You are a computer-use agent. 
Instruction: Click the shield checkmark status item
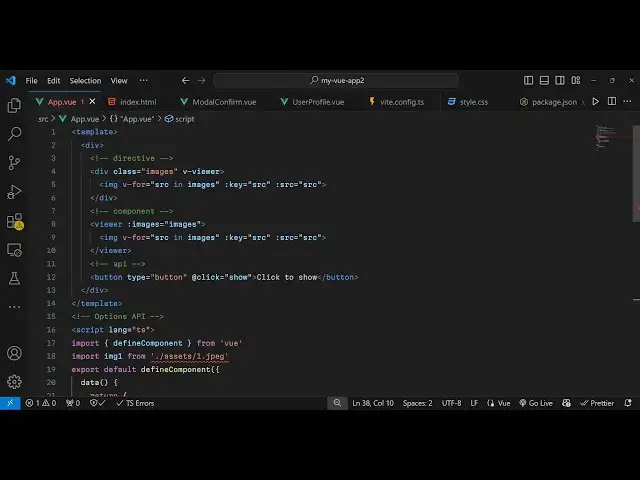tap(97, 403)
